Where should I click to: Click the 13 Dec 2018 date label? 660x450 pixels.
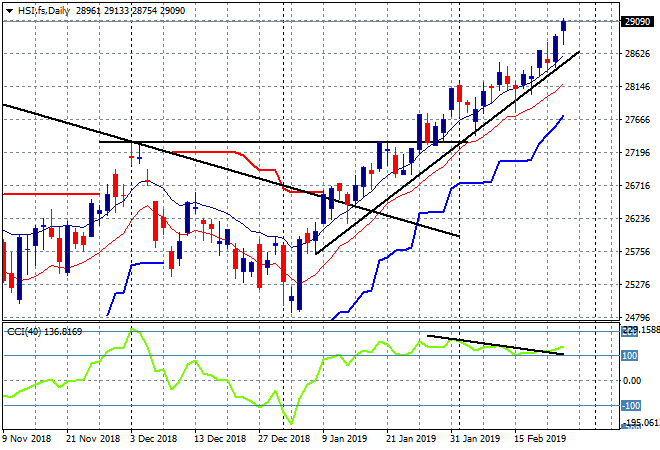coord(220,439)
